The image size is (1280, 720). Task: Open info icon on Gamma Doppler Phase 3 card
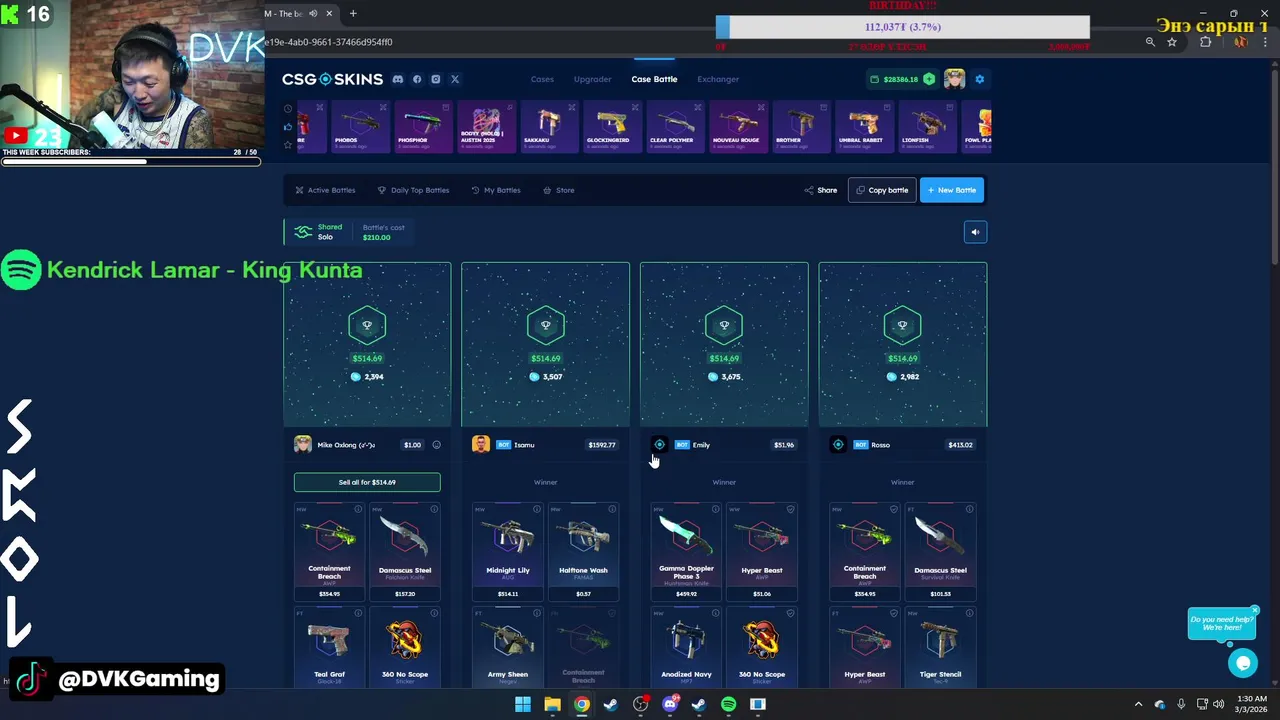pos(715,509)
